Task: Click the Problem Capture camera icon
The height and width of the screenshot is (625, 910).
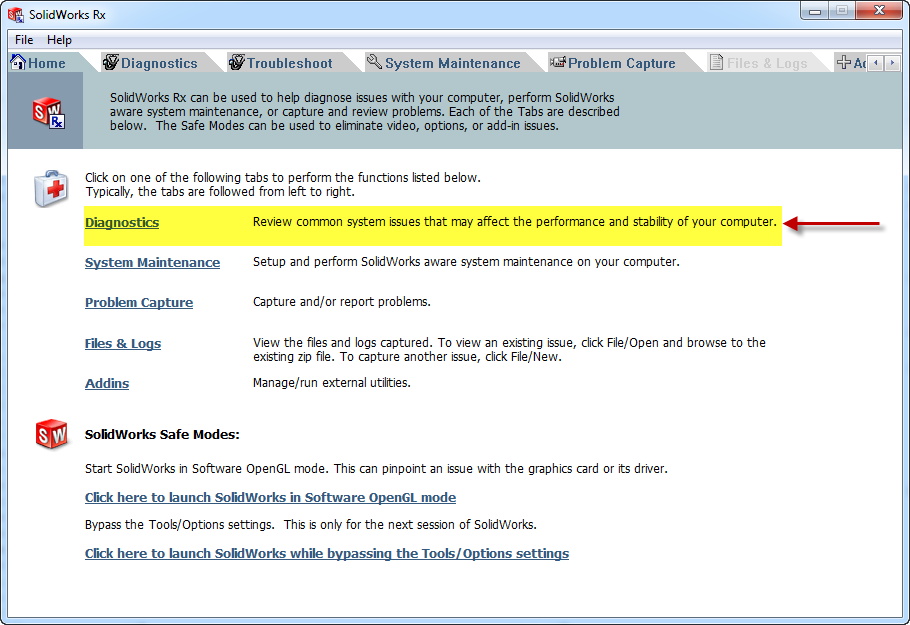Action: tap(558, 62)
